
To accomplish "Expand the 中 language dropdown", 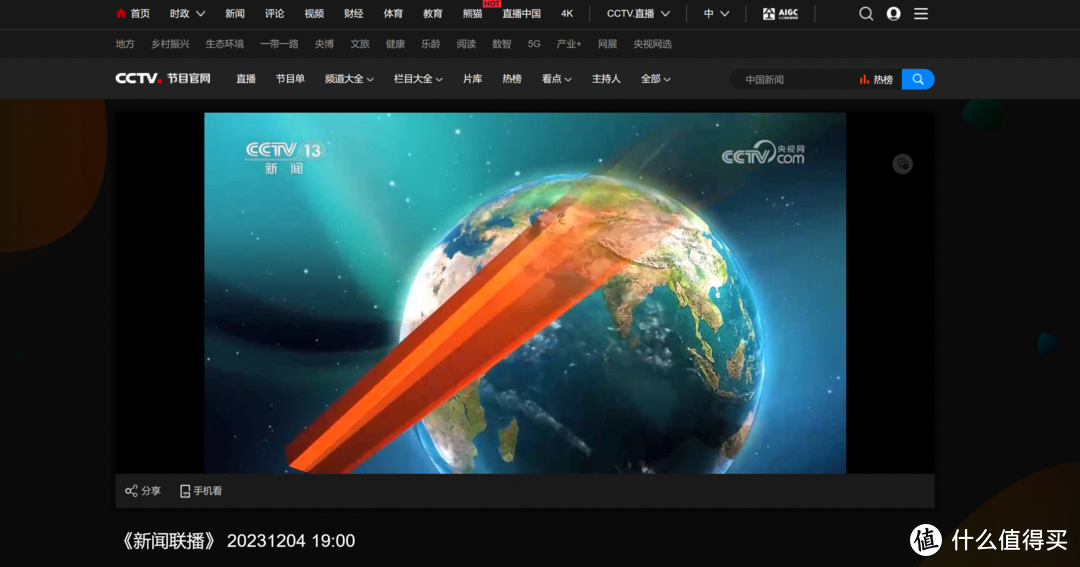I will click(716, 14).
